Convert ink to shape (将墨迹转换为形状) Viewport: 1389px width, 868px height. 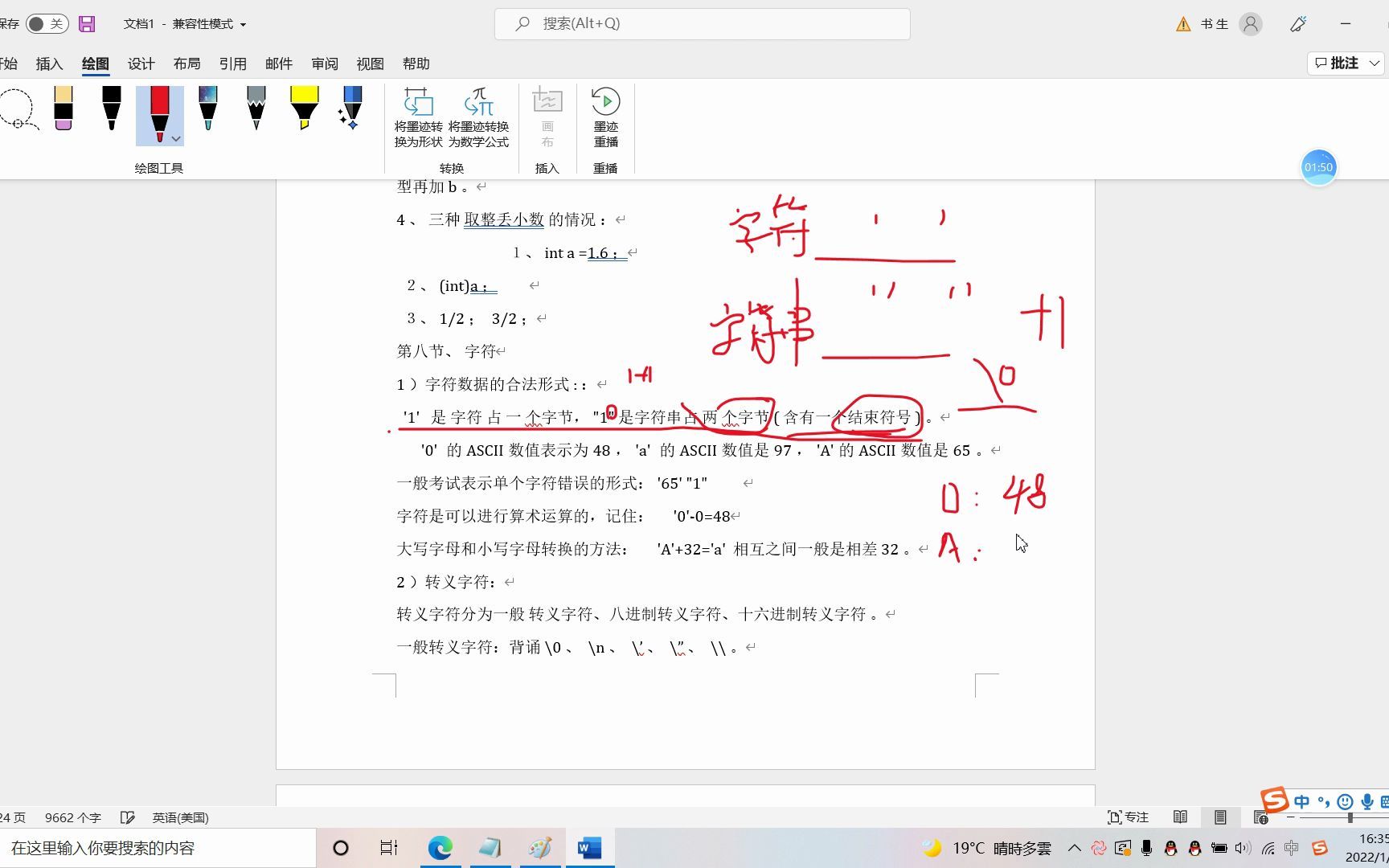[x=418, y=119]
